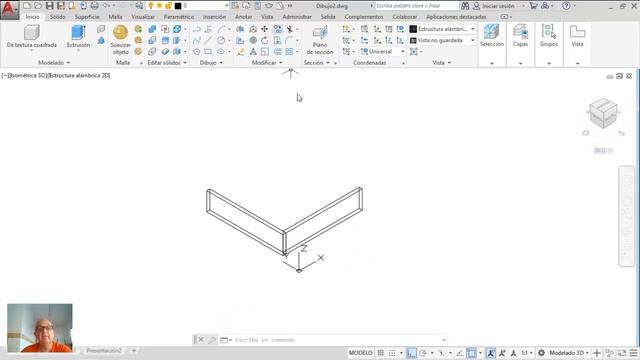Toggle layer lock icon in layer box
The width and height of the screenshot is (640, 360).
point(168,6)
